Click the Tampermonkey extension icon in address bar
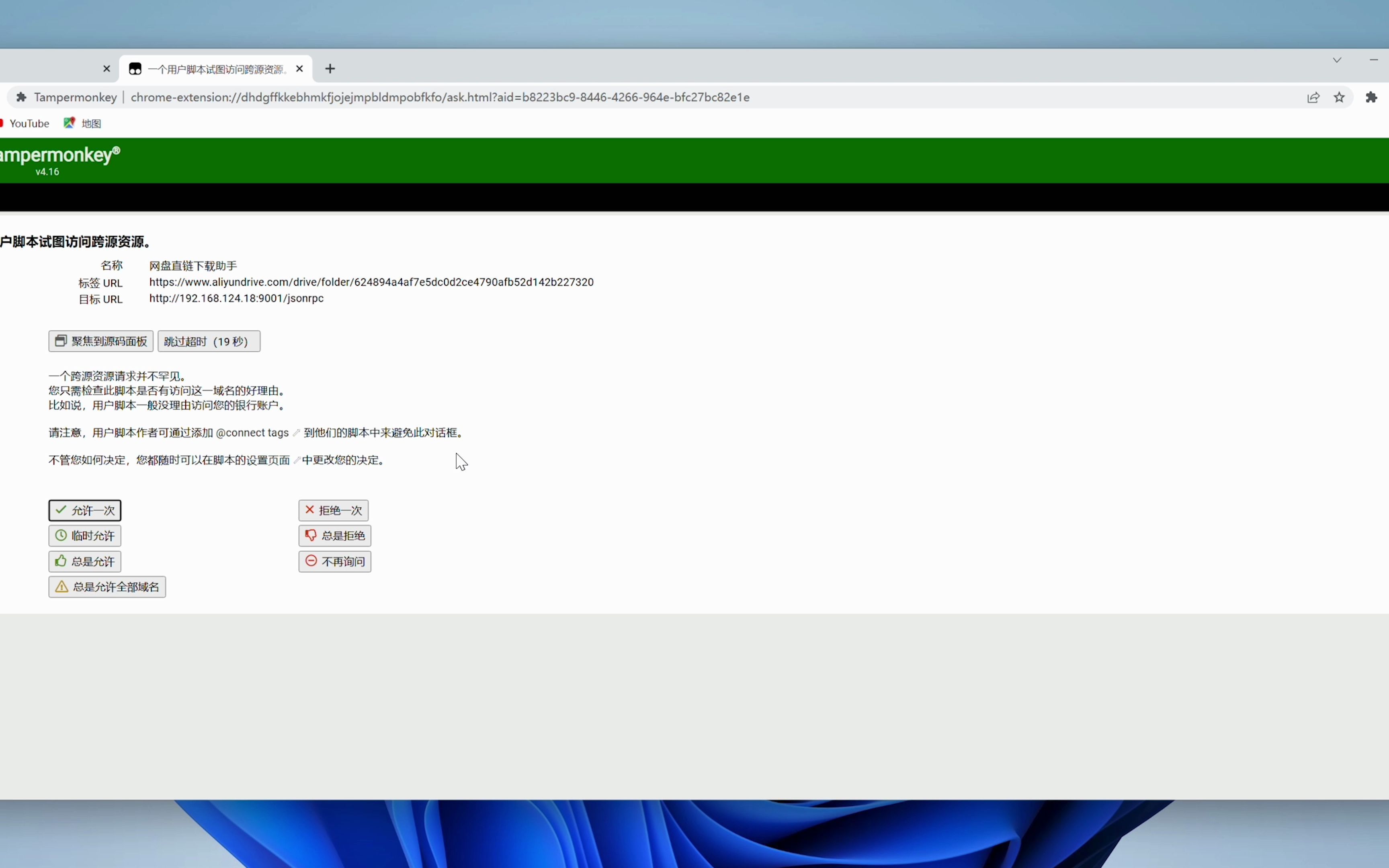 (21, 98)
